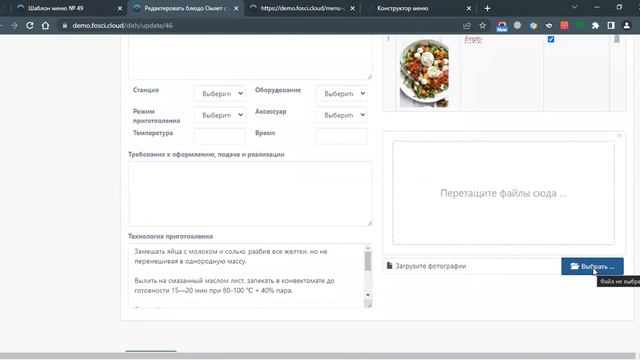Open the browser profile avatar icon

627,25
